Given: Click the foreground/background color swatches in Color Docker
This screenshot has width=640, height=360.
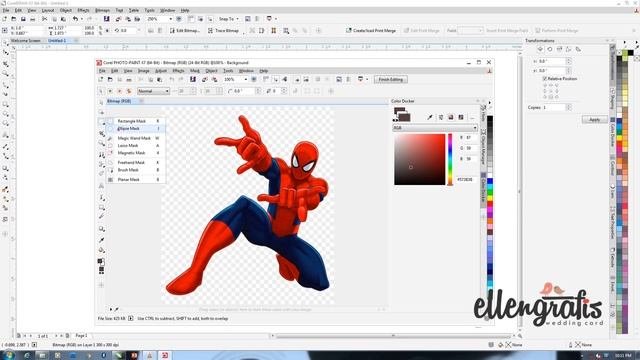Looking at the screenshot, I should point(401,114).
